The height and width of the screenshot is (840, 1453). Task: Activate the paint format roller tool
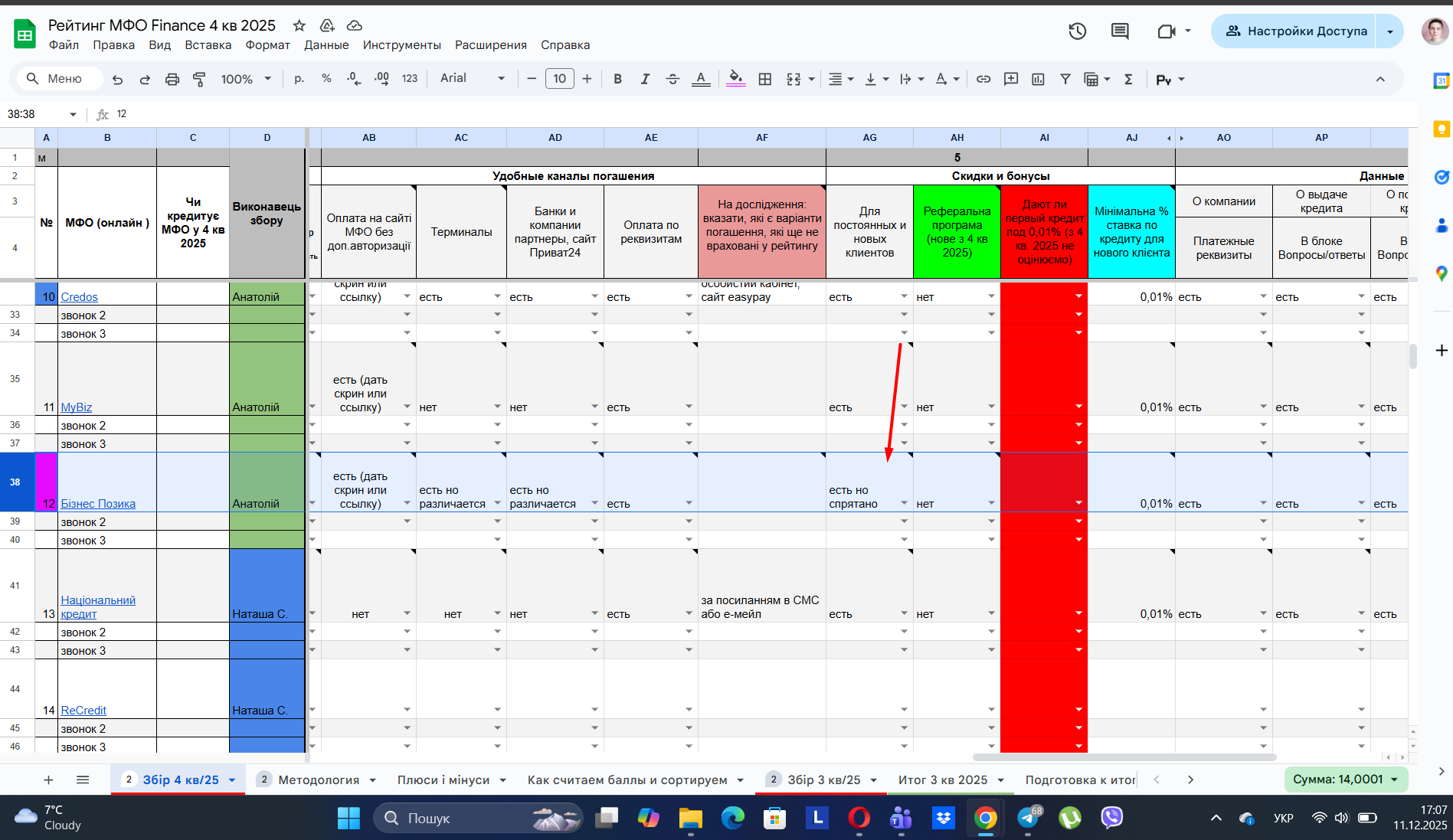[x=199, y=79]
